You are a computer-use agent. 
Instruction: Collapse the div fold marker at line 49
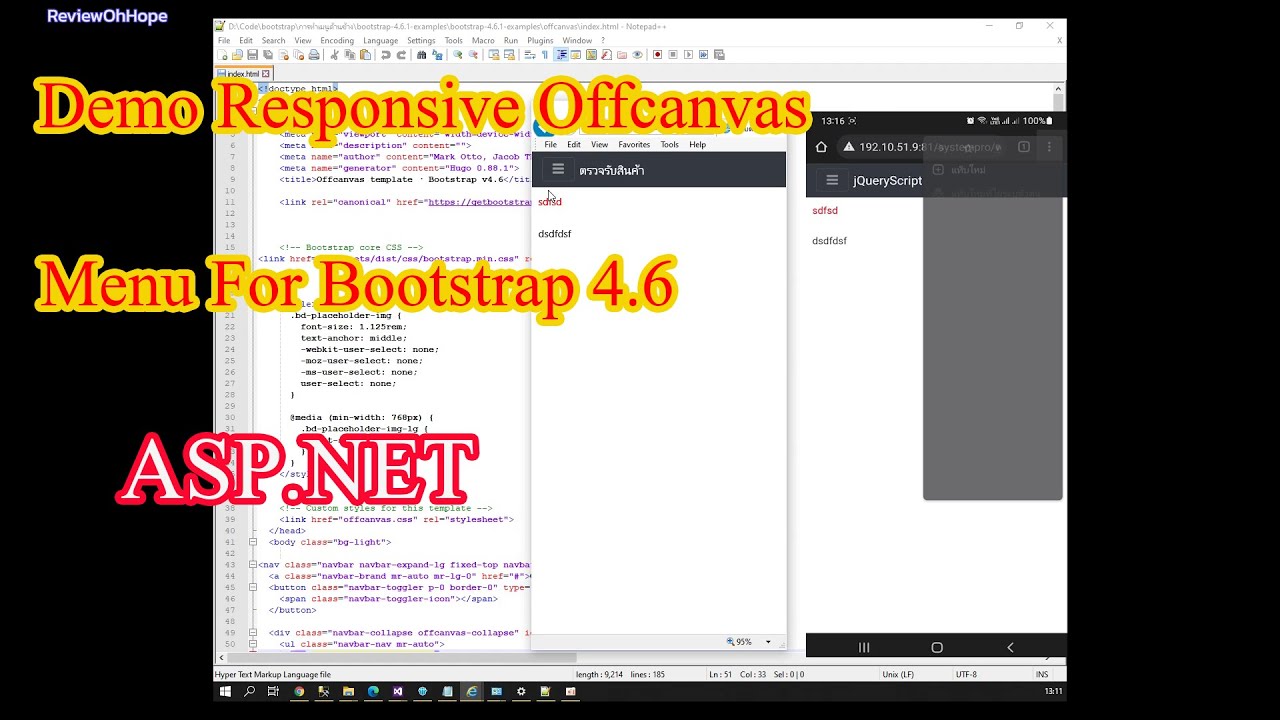[x=253, y=633]
